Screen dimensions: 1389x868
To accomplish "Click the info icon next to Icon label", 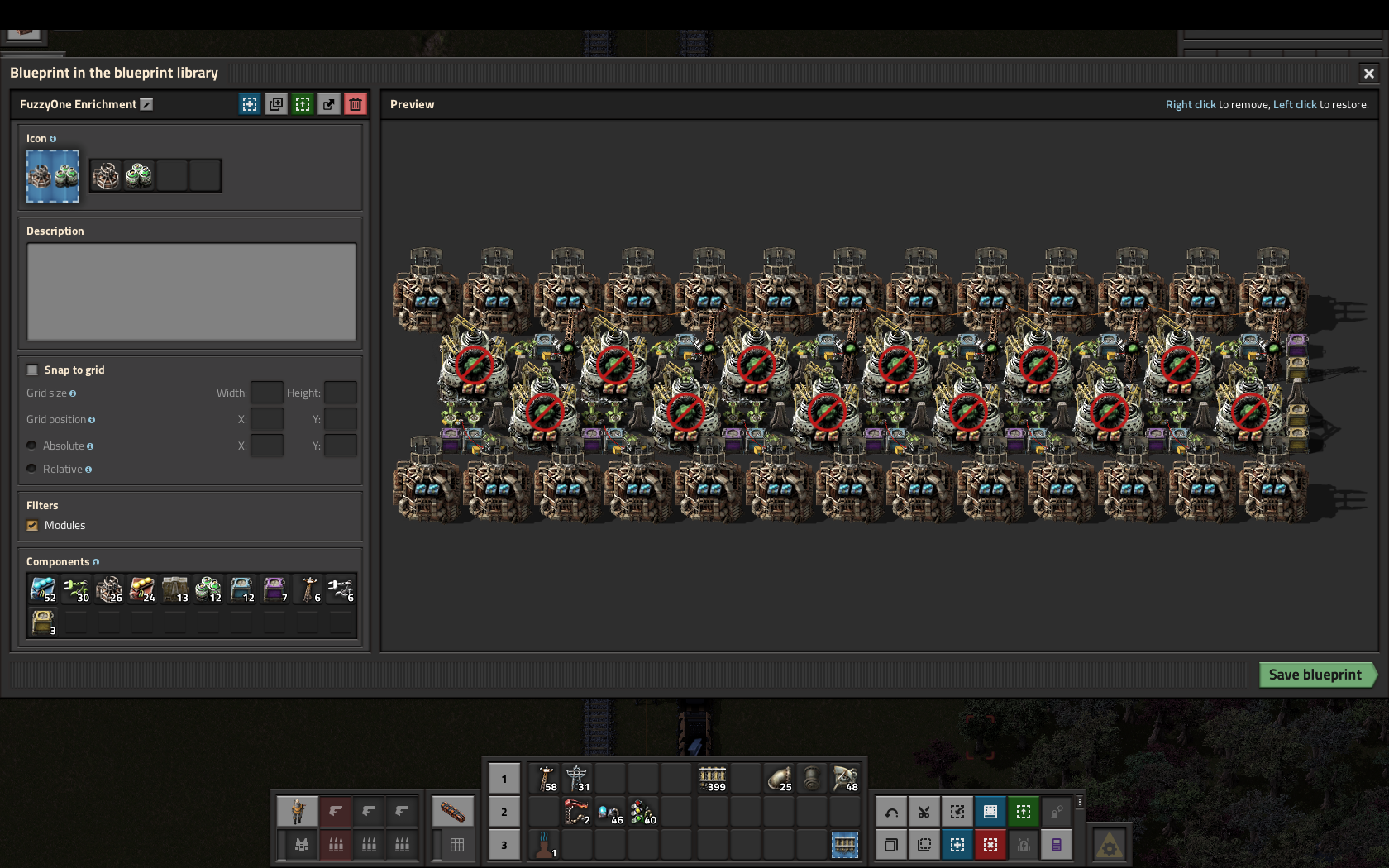I will 53,139.
